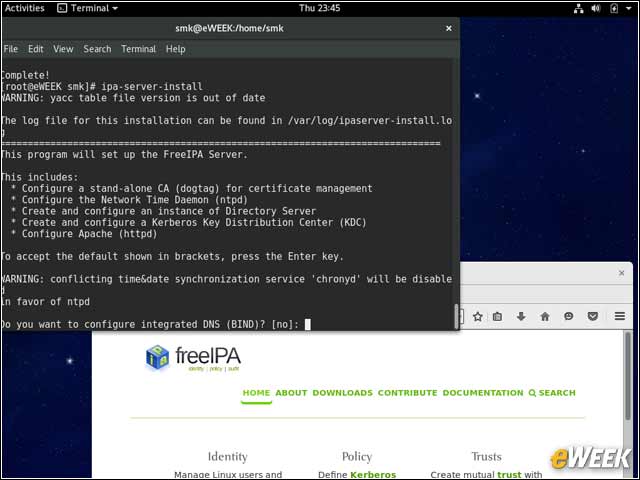Close the Firefox browser window
640x480 pixels.
pos(621,273)
